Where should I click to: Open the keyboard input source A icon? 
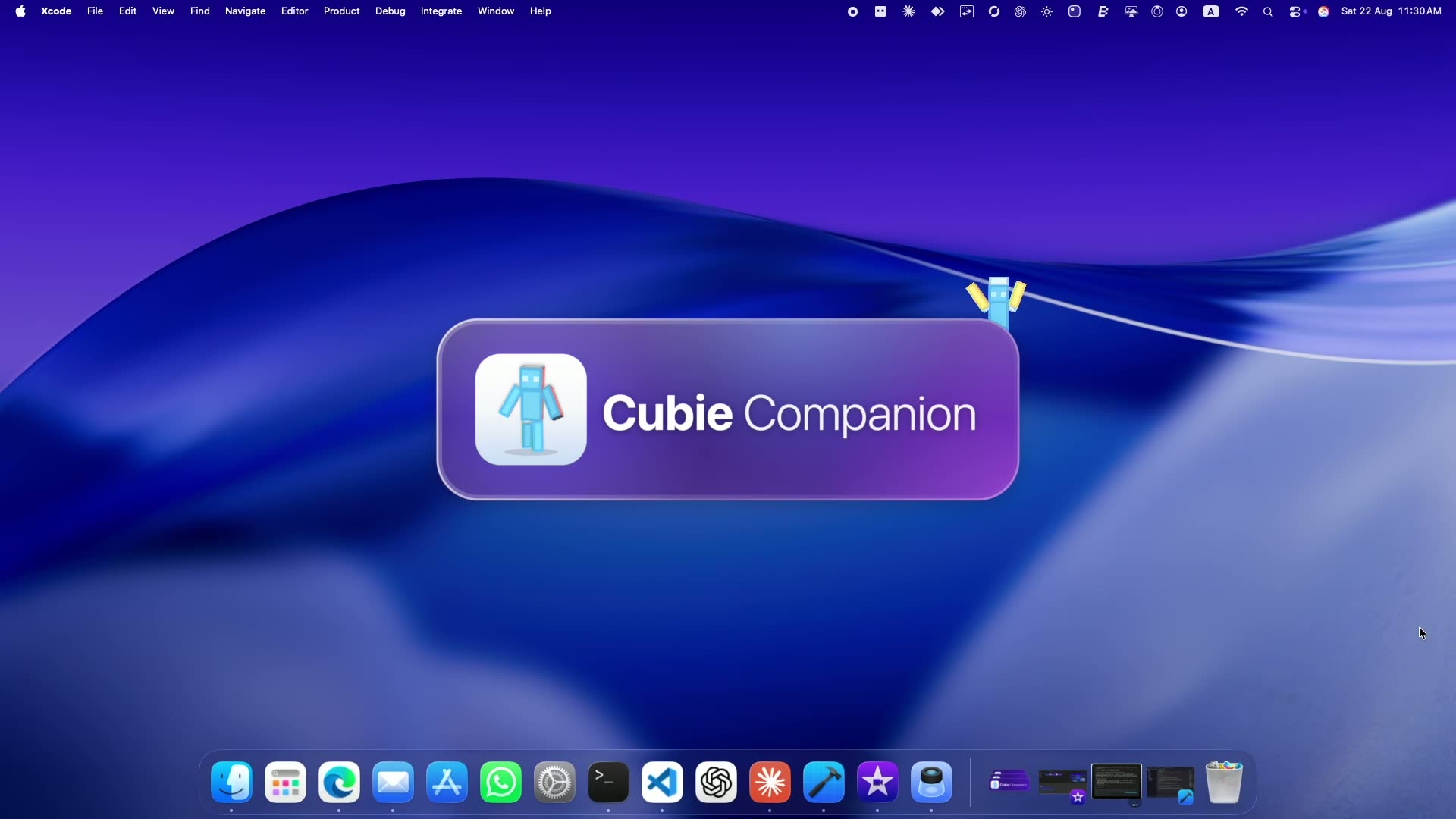[x=1211, y=11]
